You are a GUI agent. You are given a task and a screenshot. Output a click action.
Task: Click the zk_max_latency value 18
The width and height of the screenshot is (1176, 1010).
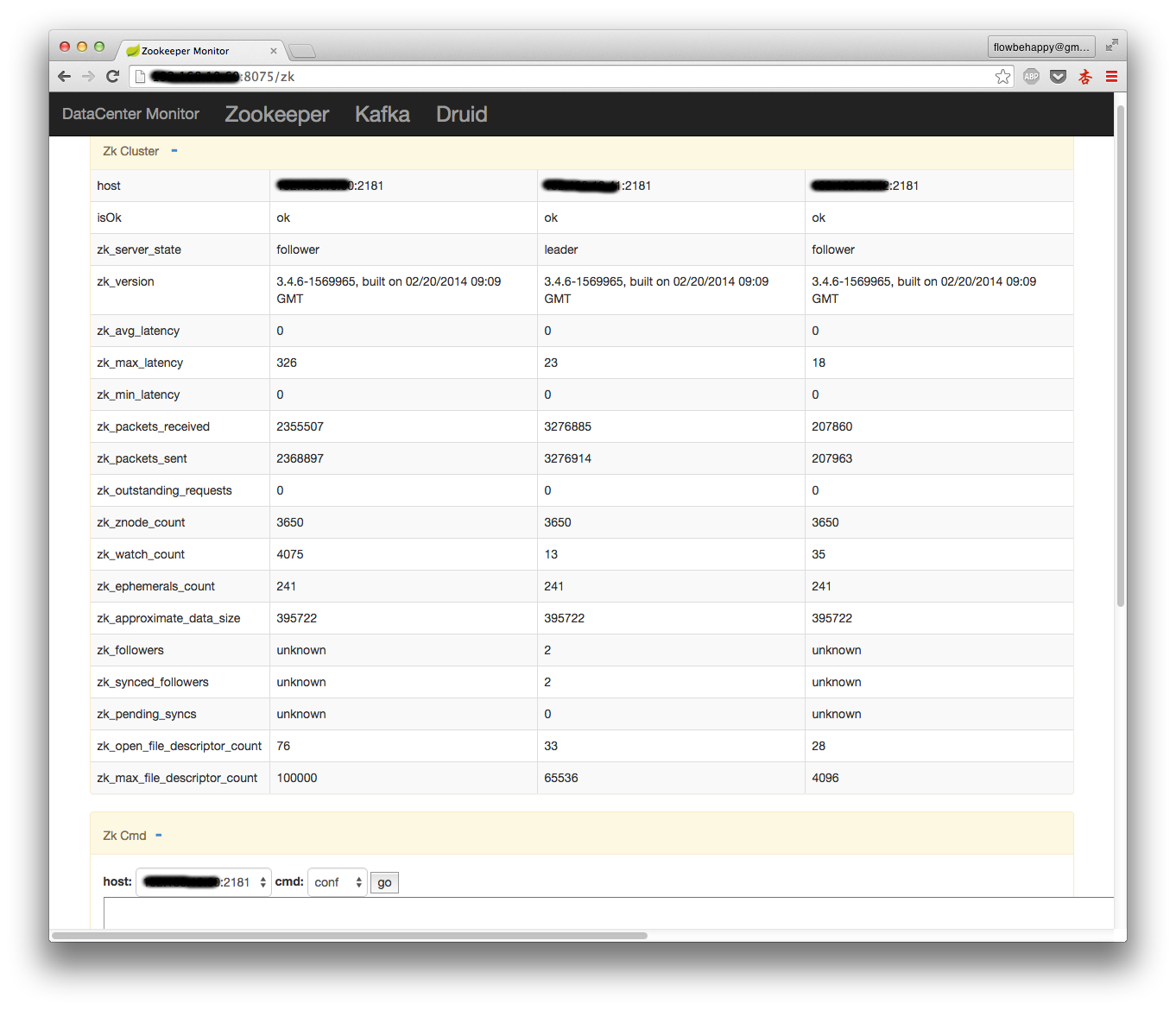pyautogui.click(x=819, y=363)
